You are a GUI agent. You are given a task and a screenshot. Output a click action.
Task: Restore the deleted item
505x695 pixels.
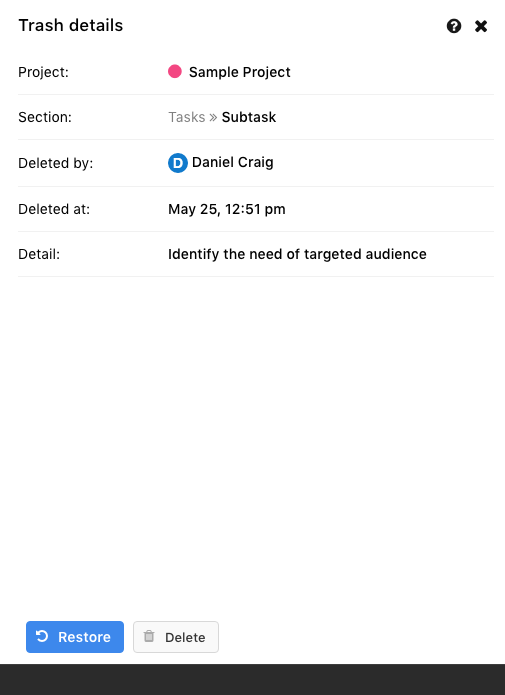(75, 637)
